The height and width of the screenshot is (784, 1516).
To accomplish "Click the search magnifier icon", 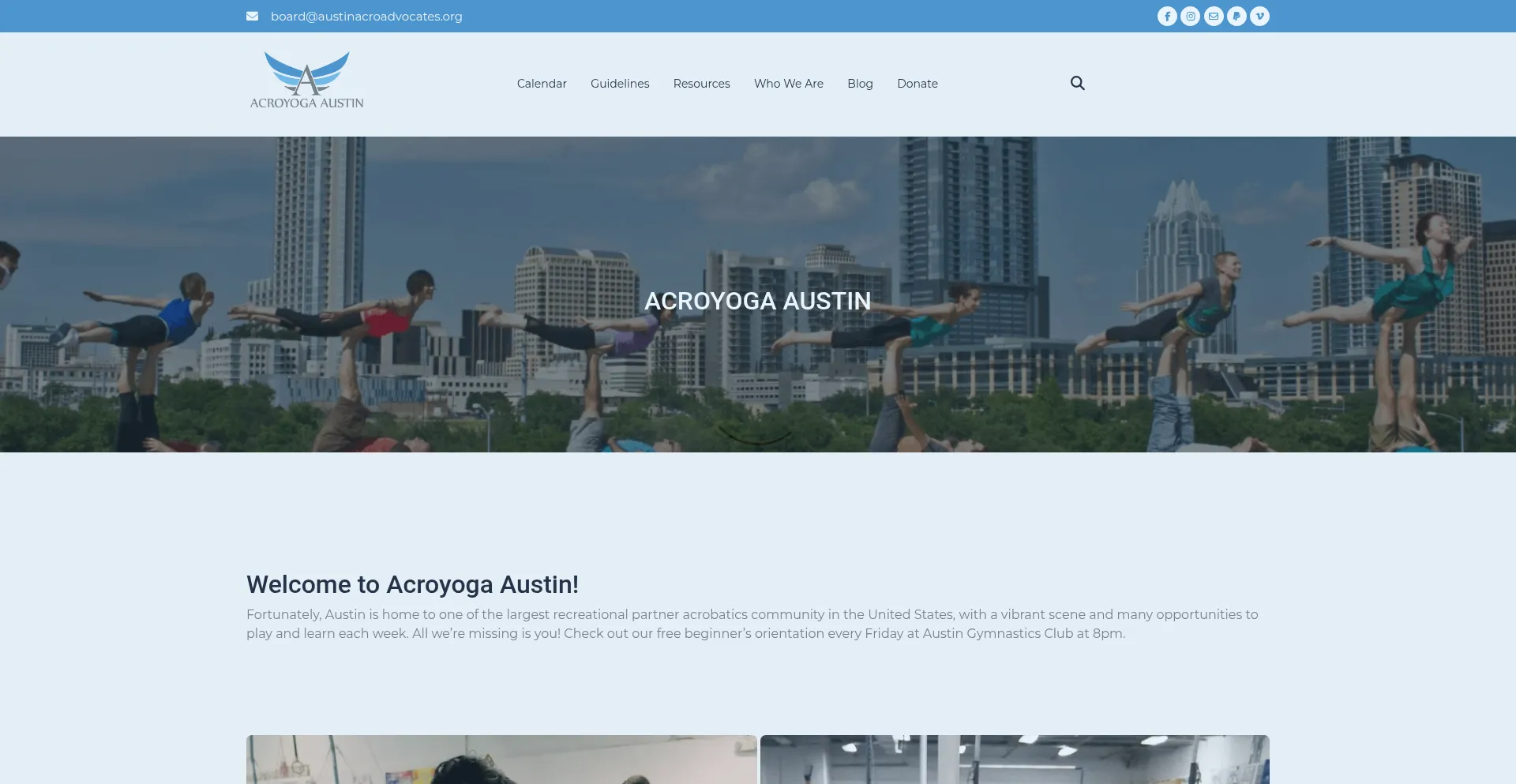I will click(x=1077, y=83).
